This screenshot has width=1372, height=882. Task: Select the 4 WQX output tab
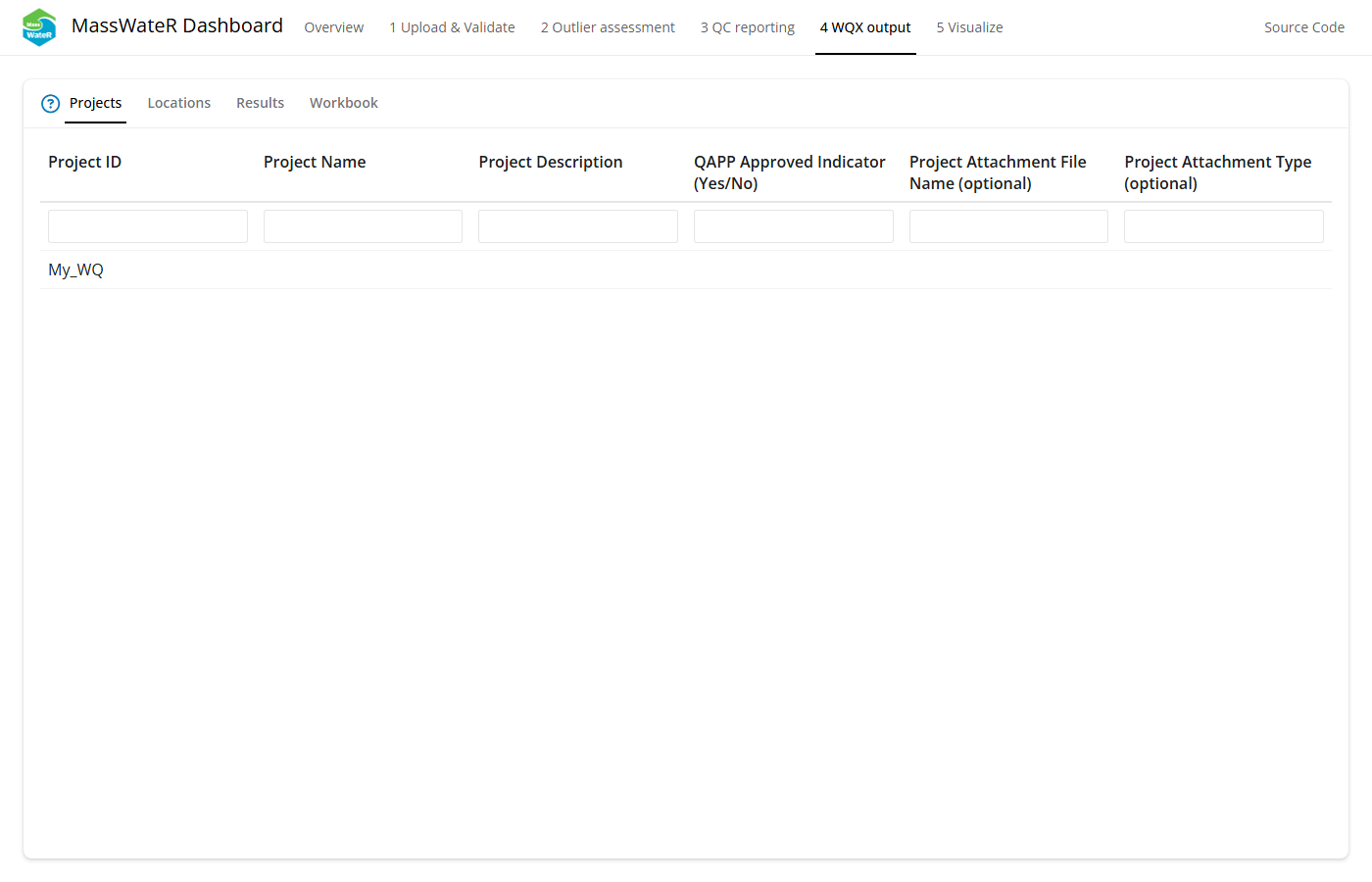(x=865, y=27)
